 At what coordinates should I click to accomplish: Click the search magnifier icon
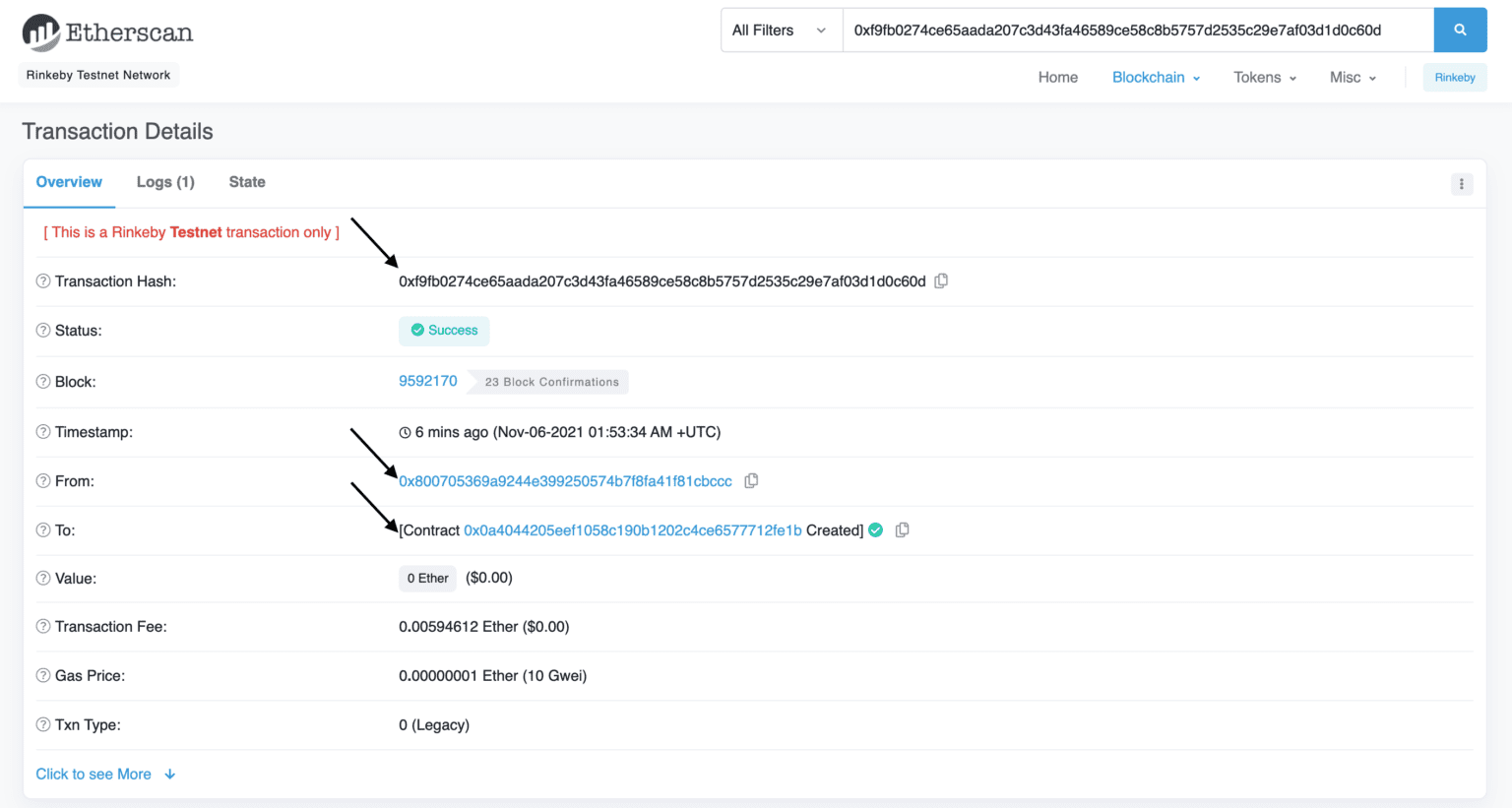coord(1460,30)
